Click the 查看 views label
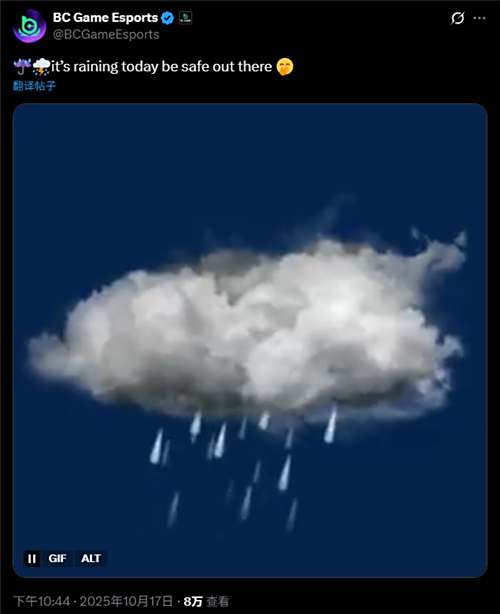The height and width of the screenshot is (614, 500). pos(217,601)
